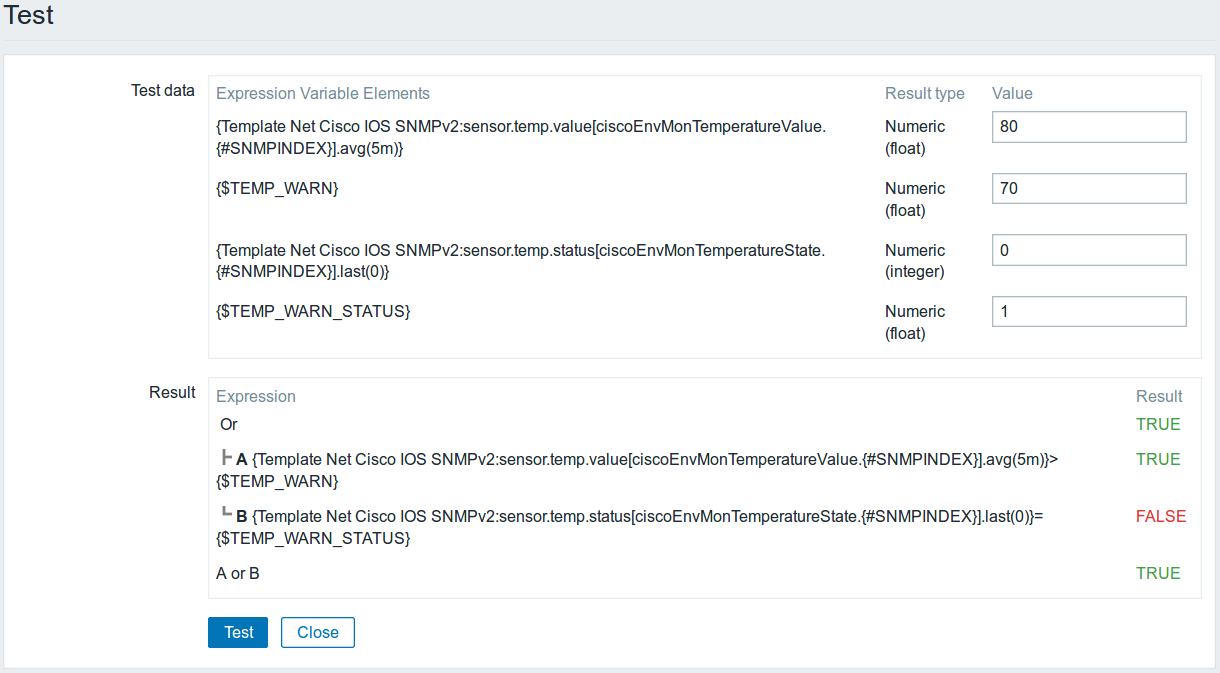This screenshot has width=1220, height=673.
Task: Edit the avg(5m) temperature value field showing 80
Action: (x=1089, y=127)
